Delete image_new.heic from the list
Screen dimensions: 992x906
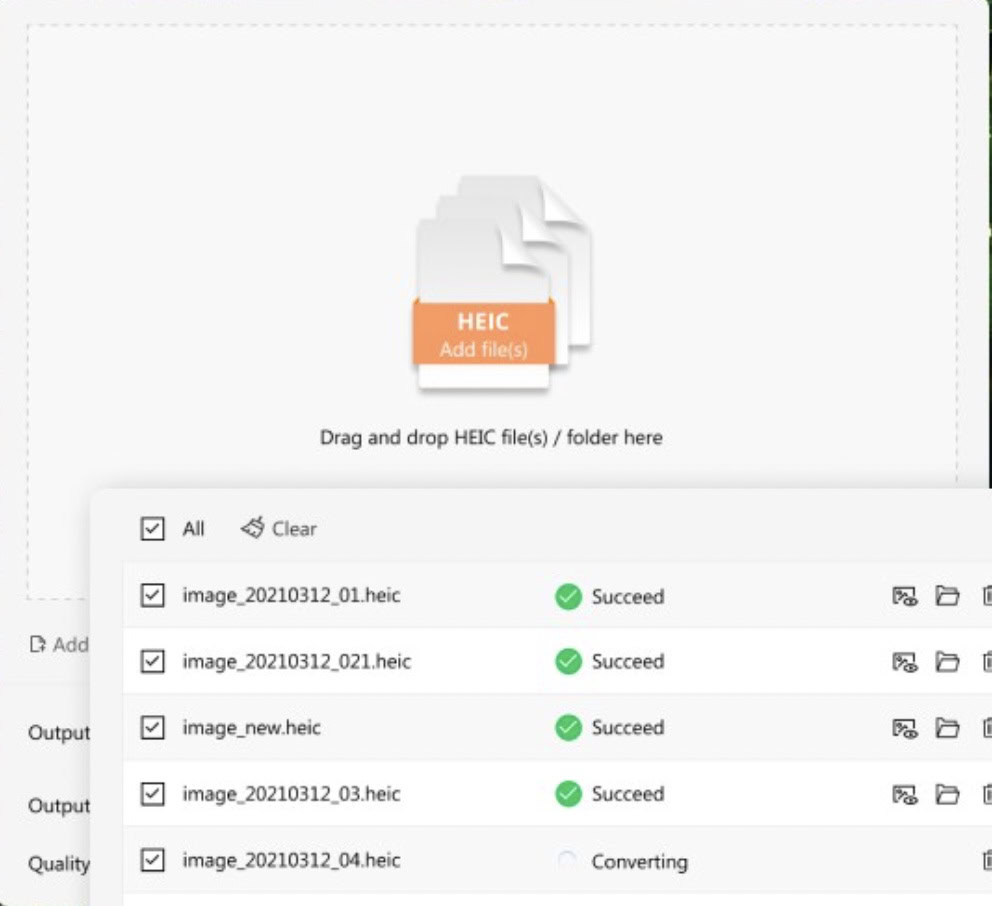point(987,728)
